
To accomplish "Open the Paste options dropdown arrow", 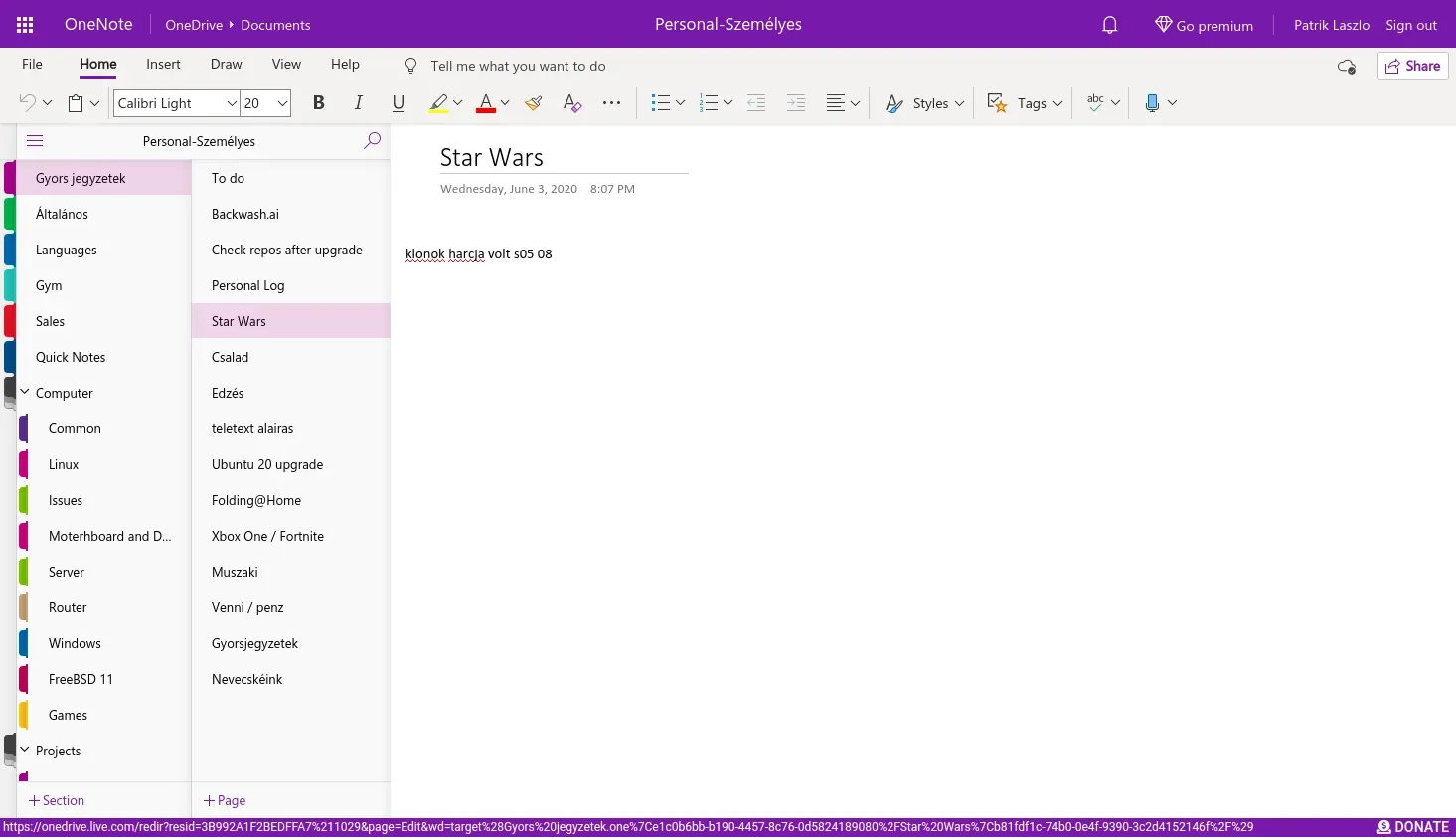I will pos(94,103).
